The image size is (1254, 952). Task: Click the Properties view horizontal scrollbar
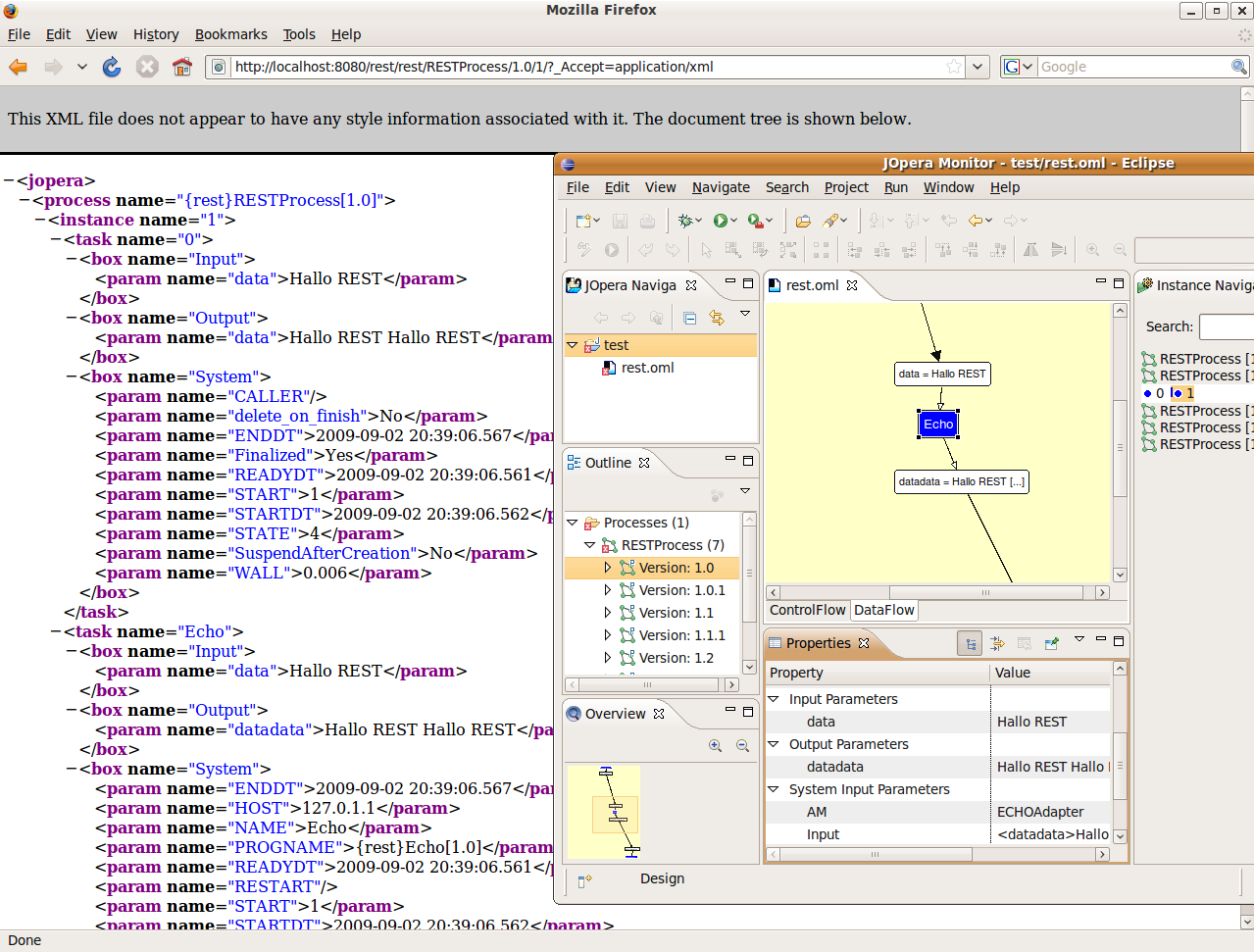(939, 854)
